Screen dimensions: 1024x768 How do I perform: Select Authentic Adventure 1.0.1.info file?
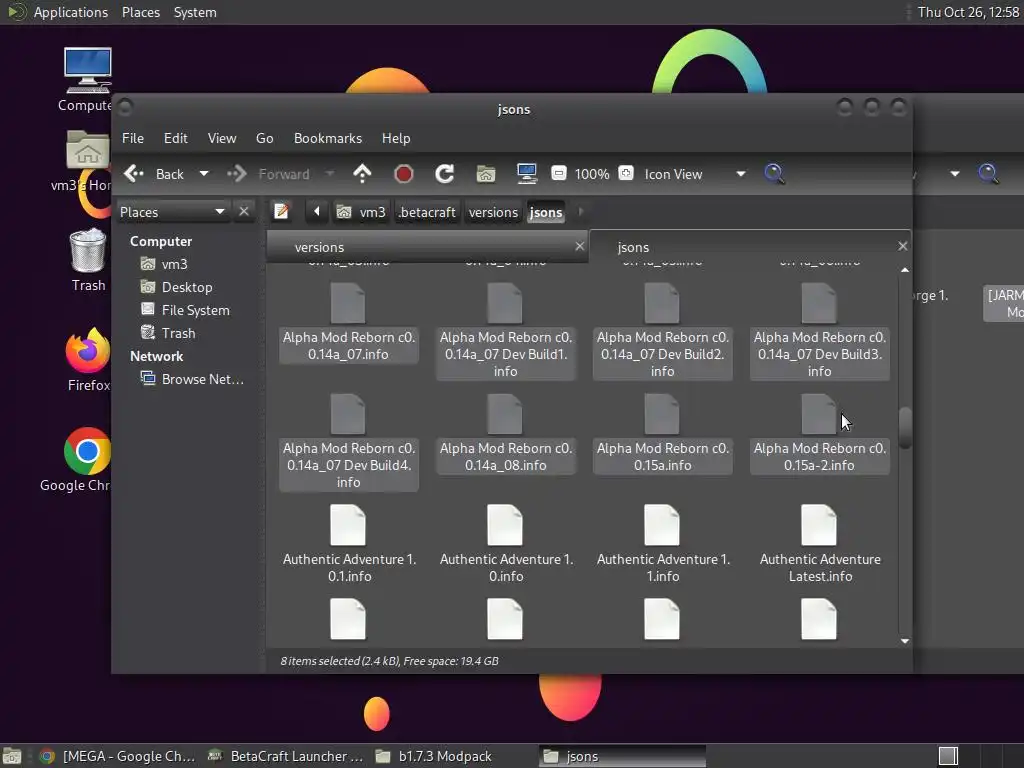click(348, 545)
